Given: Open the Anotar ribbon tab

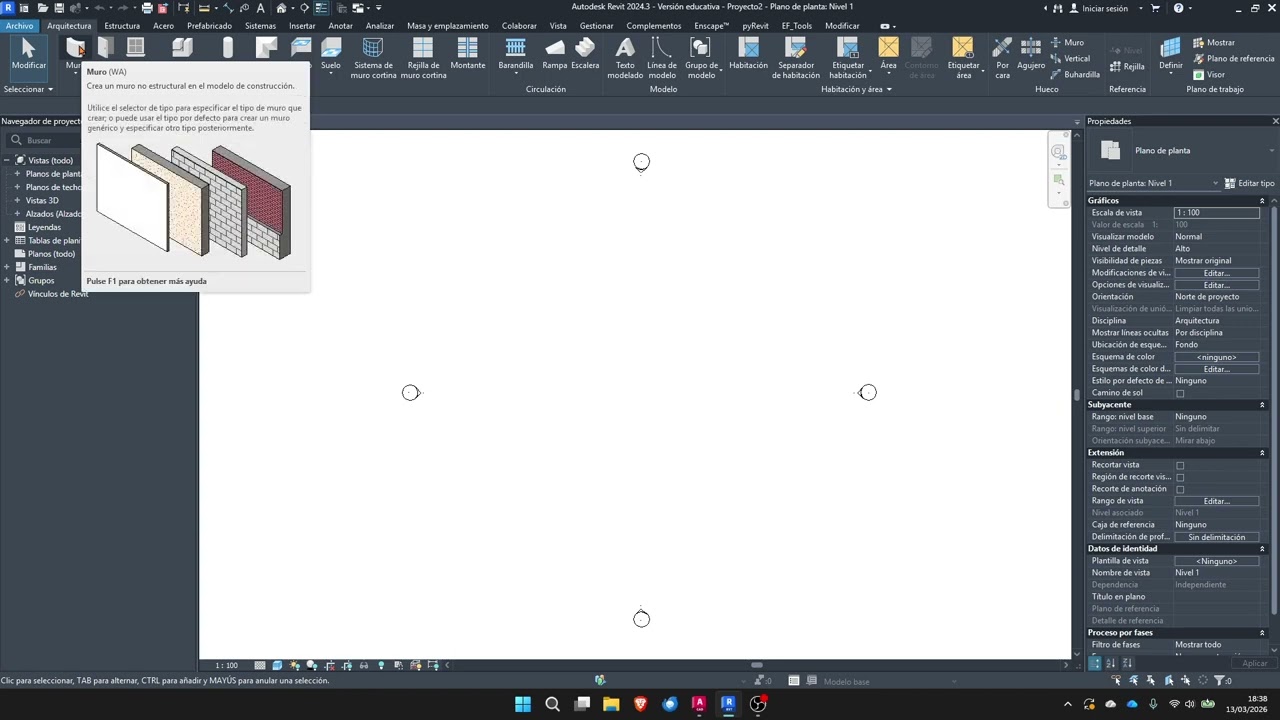Looking at the screenshot, I should click(x=340, y=26).
